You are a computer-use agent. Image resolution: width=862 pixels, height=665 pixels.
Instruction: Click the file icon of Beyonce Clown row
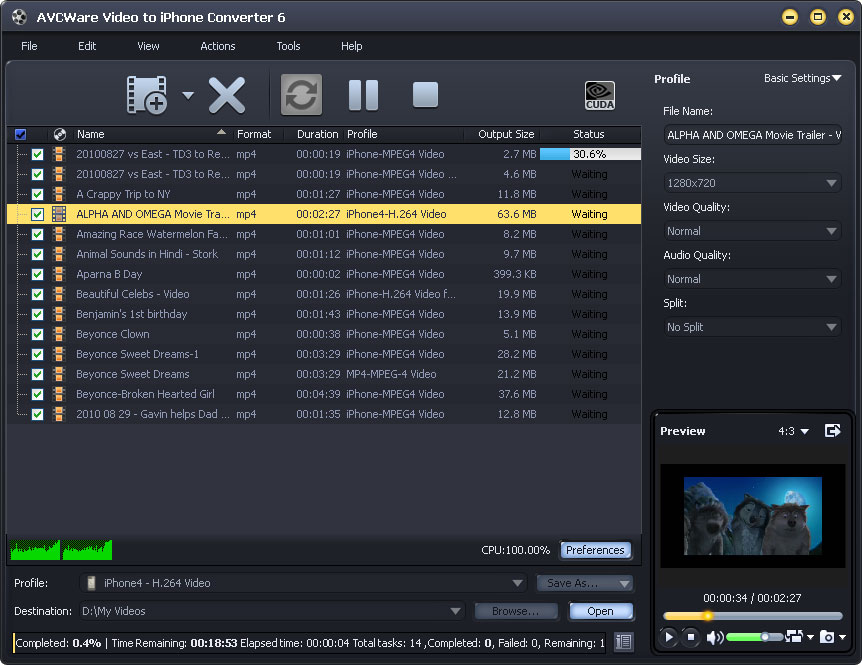(59, 334)
